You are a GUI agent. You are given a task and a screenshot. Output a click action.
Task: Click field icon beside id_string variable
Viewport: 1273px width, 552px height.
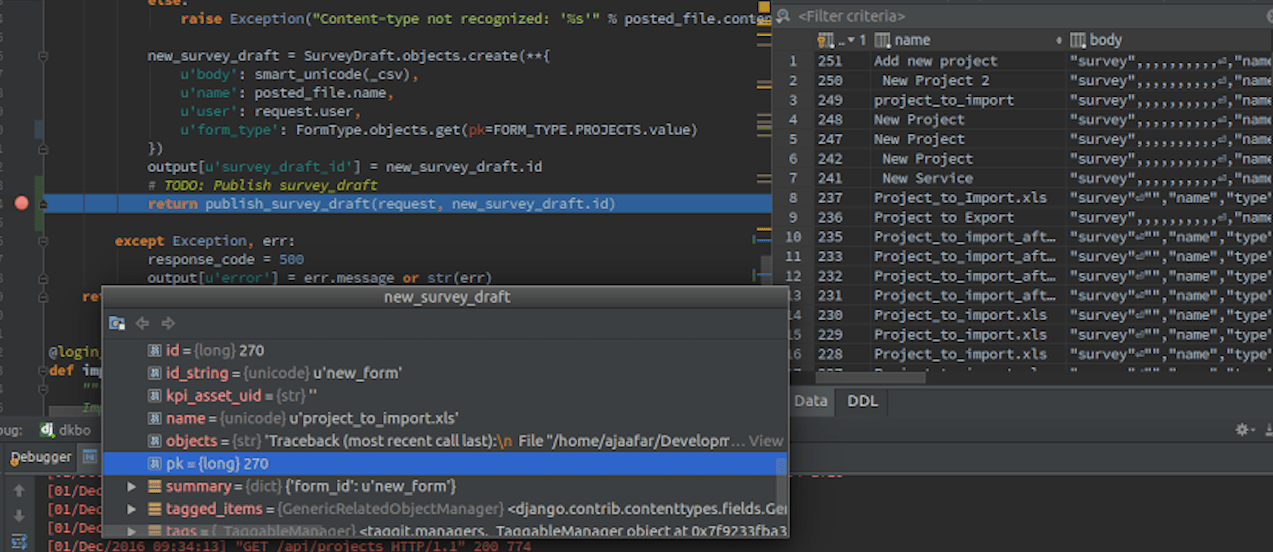pyautogui.click(x=155, y=373)
